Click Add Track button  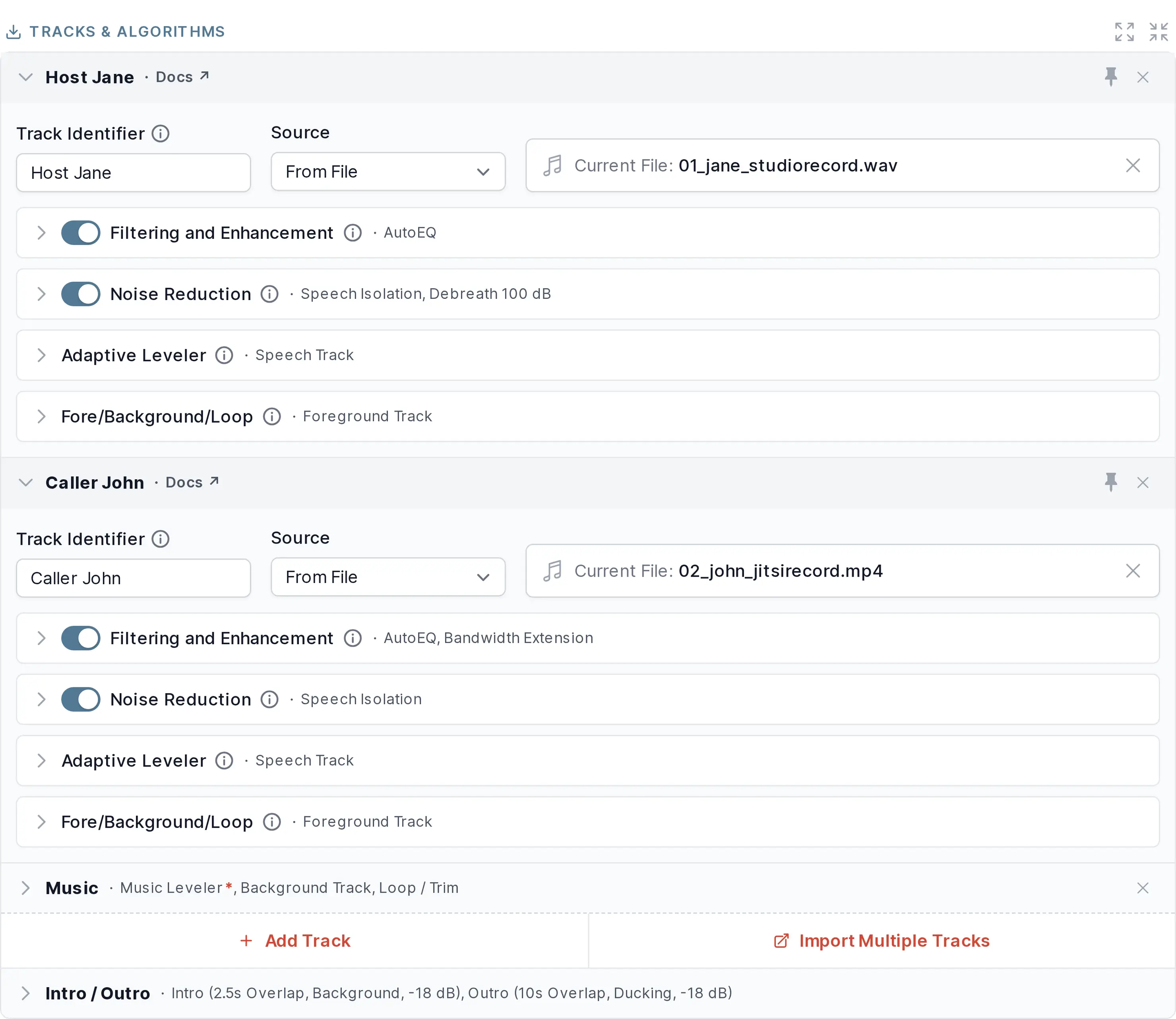[x=294, y=941]
